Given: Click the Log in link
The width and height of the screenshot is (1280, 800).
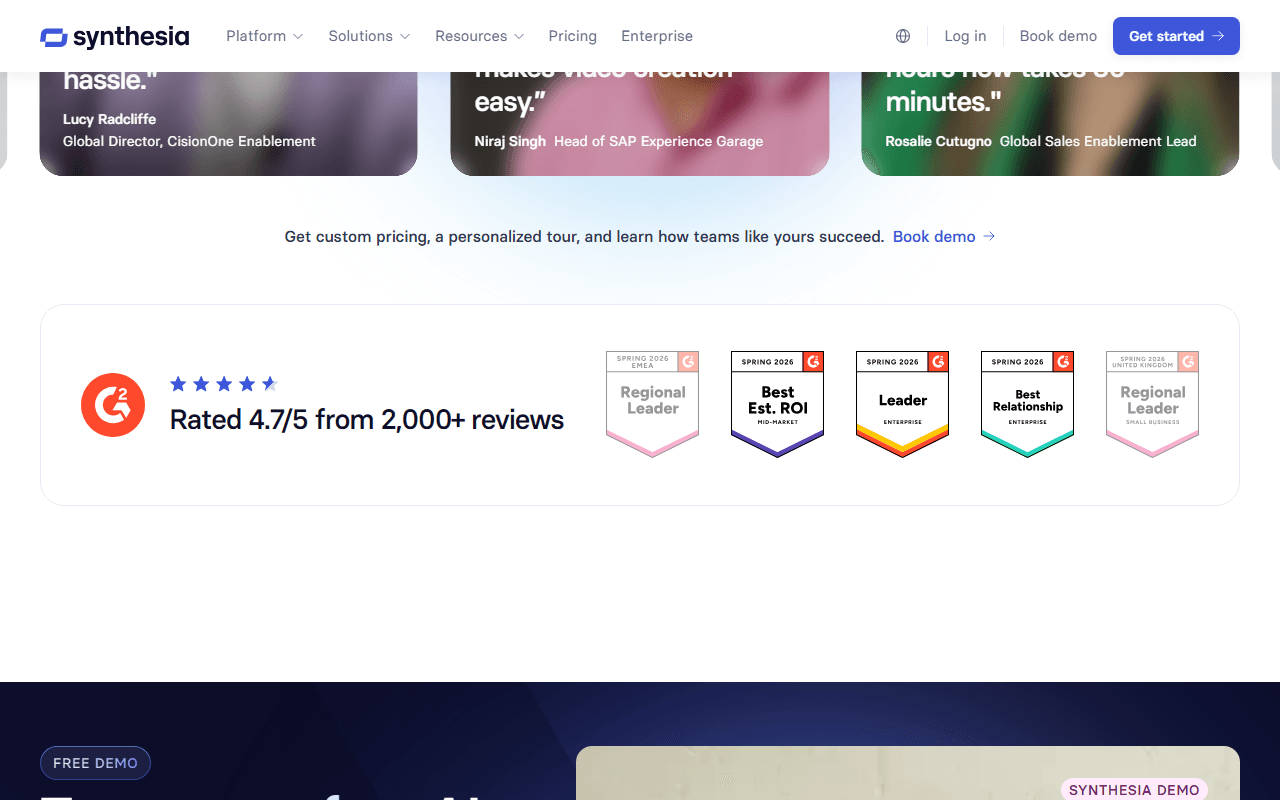Looking at the screenshot, I should tap(965, 36).
